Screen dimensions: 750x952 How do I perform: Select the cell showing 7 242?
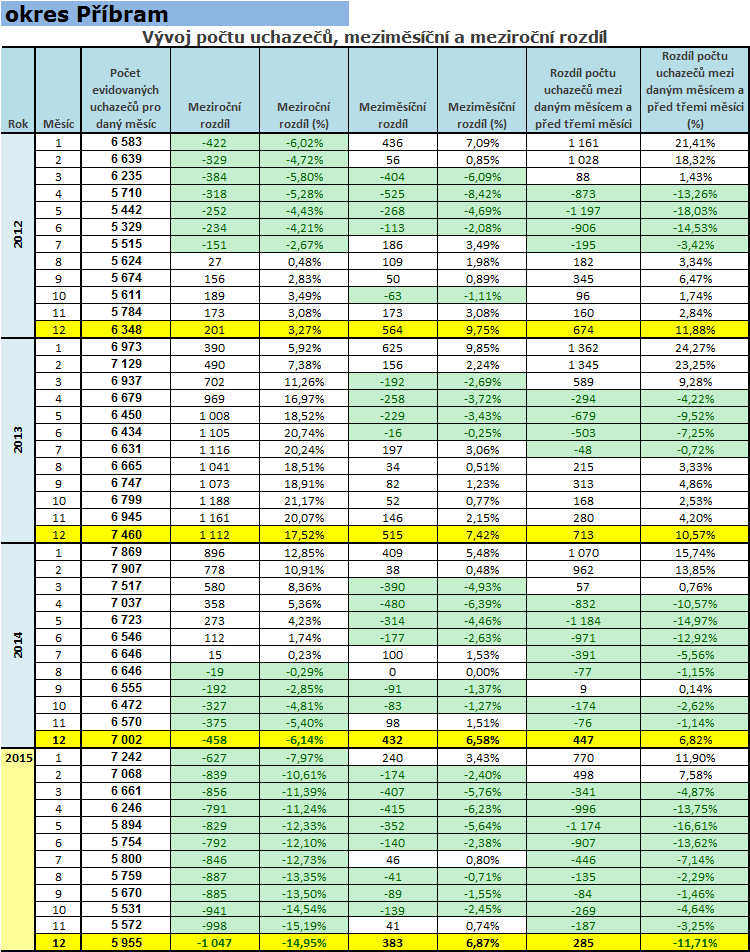(126, 758)
